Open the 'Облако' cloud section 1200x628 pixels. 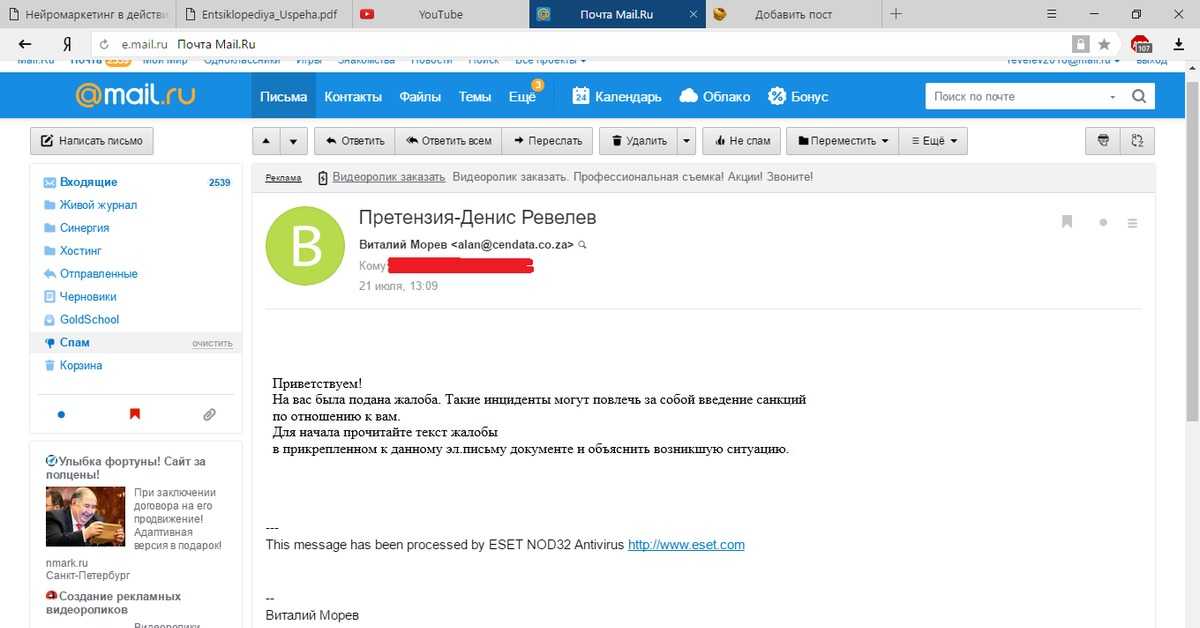pyautogui.click(x=714, y=97)
